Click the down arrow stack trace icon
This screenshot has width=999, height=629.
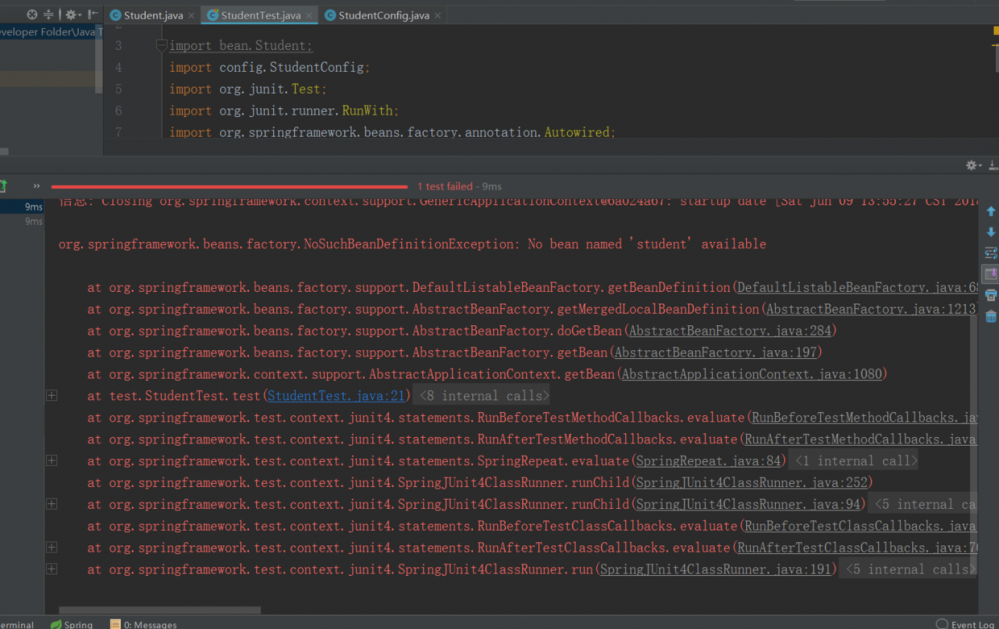pyautogui.click(x=990, y=233)
